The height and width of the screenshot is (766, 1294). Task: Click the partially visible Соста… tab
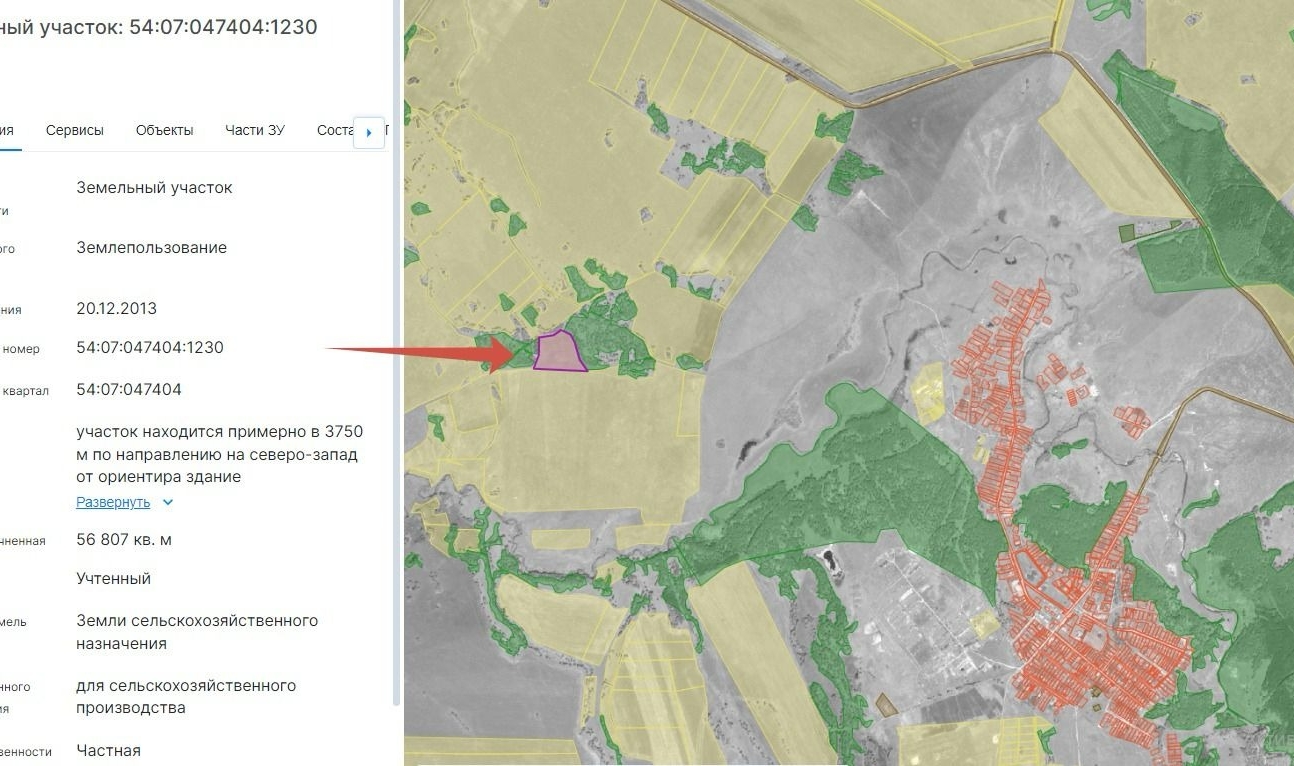[x=335, y=130]
